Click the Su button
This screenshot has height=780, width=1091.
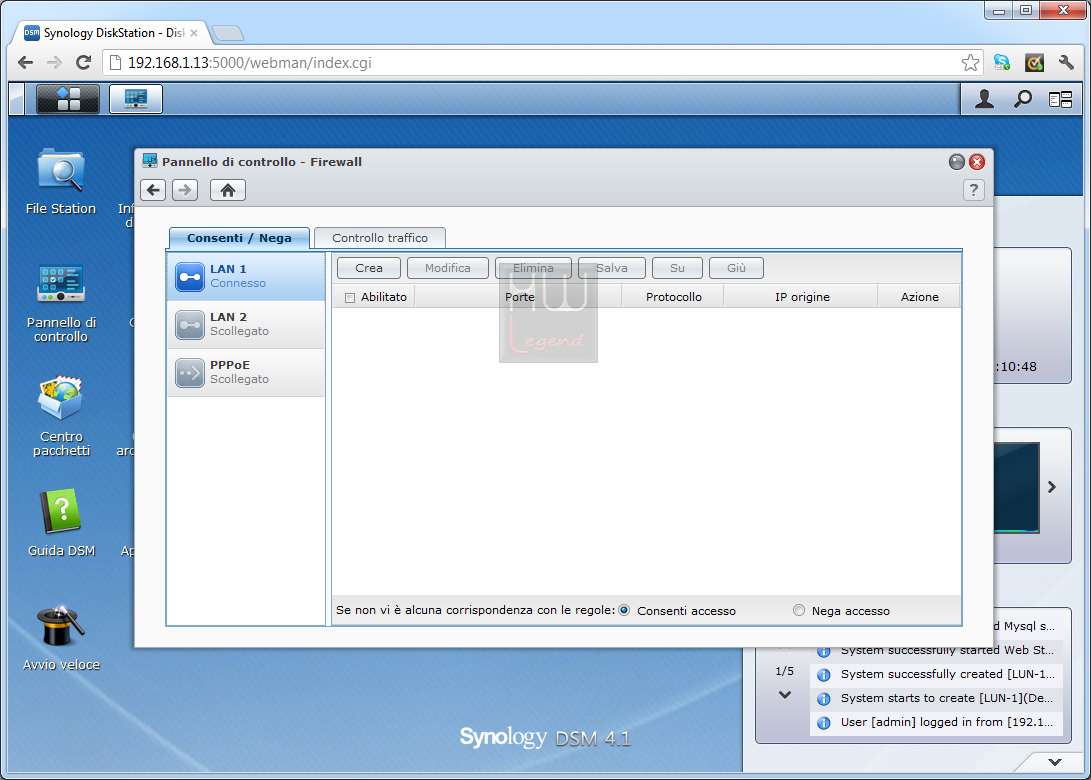click(677, 268)
